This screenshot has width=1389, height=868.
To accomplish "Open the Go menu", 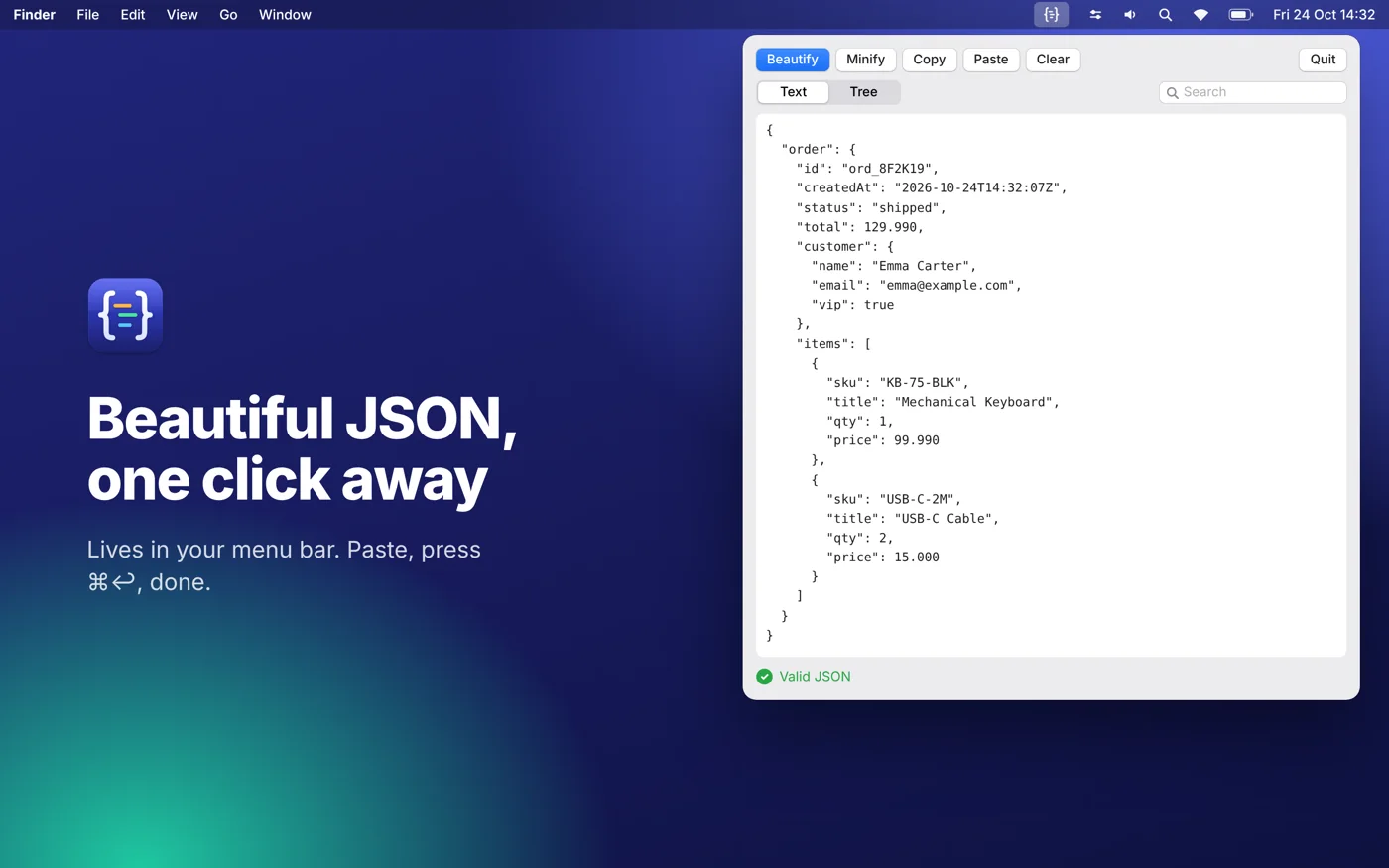I will [228, 15].
